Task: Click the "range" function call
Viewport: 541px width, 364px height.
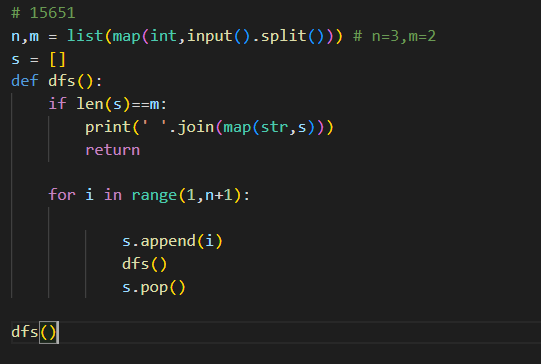Action: [154, 195]
